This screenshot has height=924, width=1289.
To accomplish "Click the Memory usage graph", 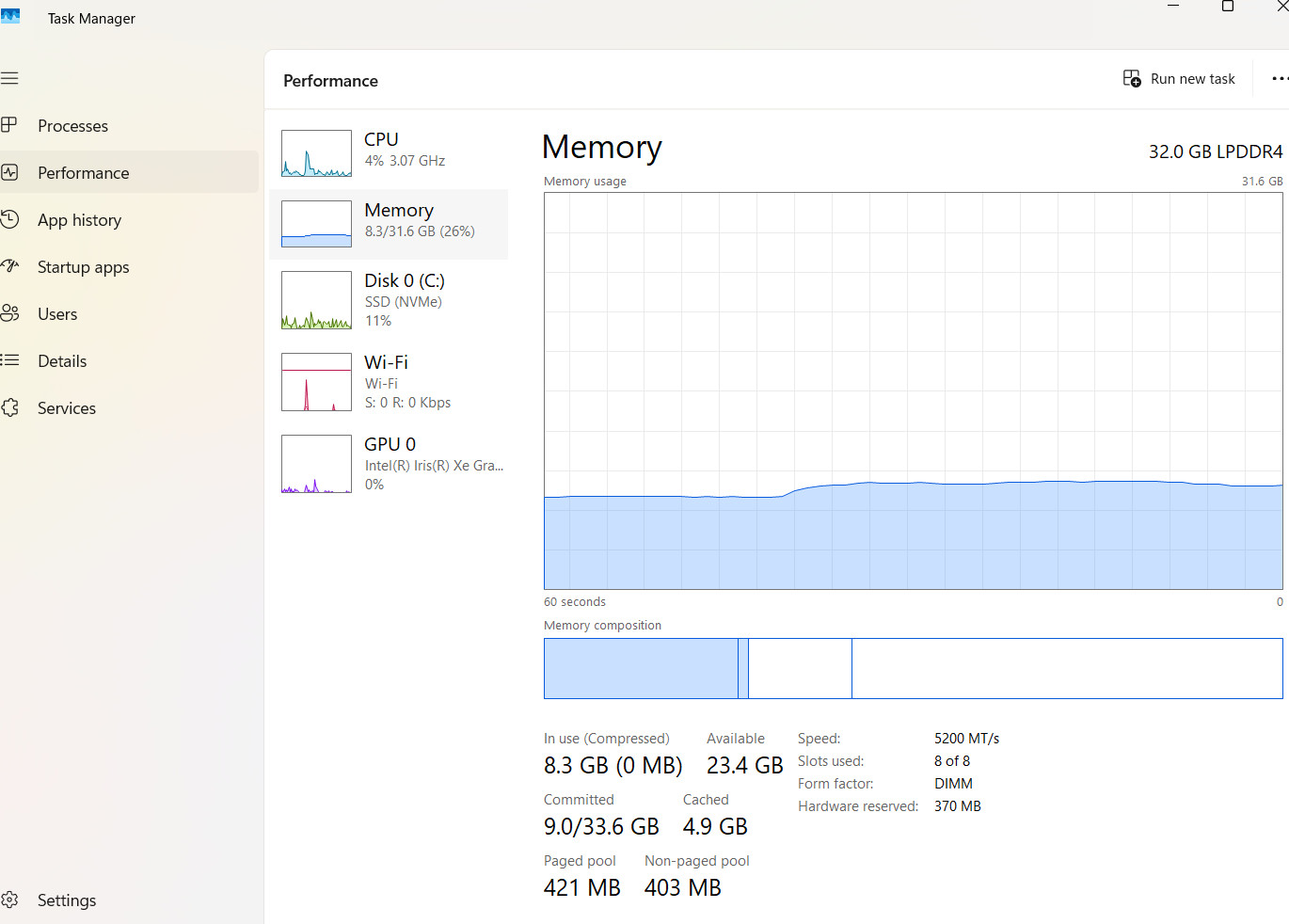I will point(913,390).
